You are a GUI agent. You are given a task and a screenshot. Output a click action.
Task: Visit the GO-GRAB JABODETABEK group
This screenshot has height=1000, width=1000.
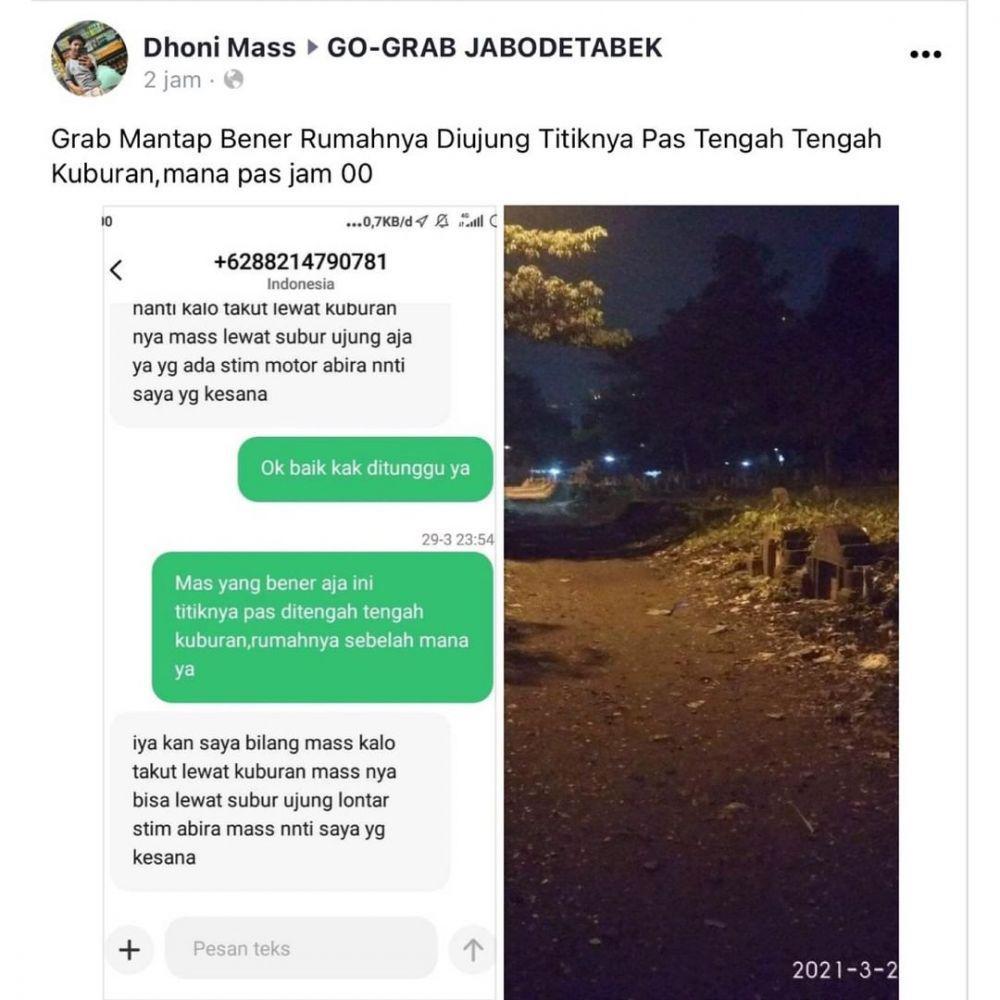(495, 48)
